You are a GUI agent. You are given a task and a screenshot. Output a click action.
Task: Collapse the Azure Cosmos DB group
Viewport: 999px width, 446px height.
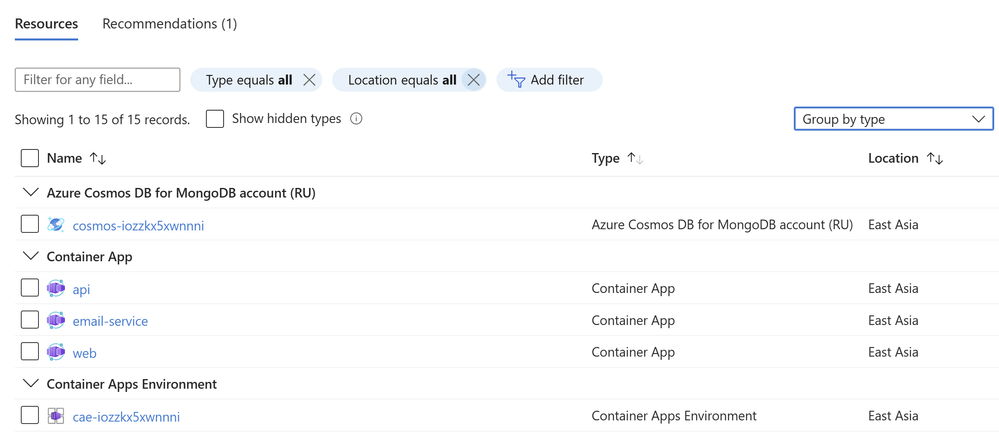click(30, 193)
